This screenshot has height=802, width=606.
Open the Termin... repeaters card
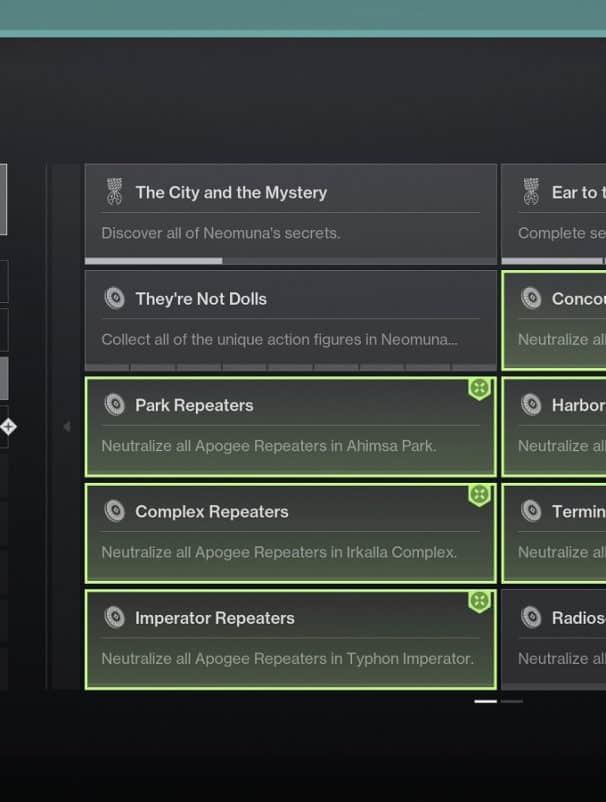point(554,533)
